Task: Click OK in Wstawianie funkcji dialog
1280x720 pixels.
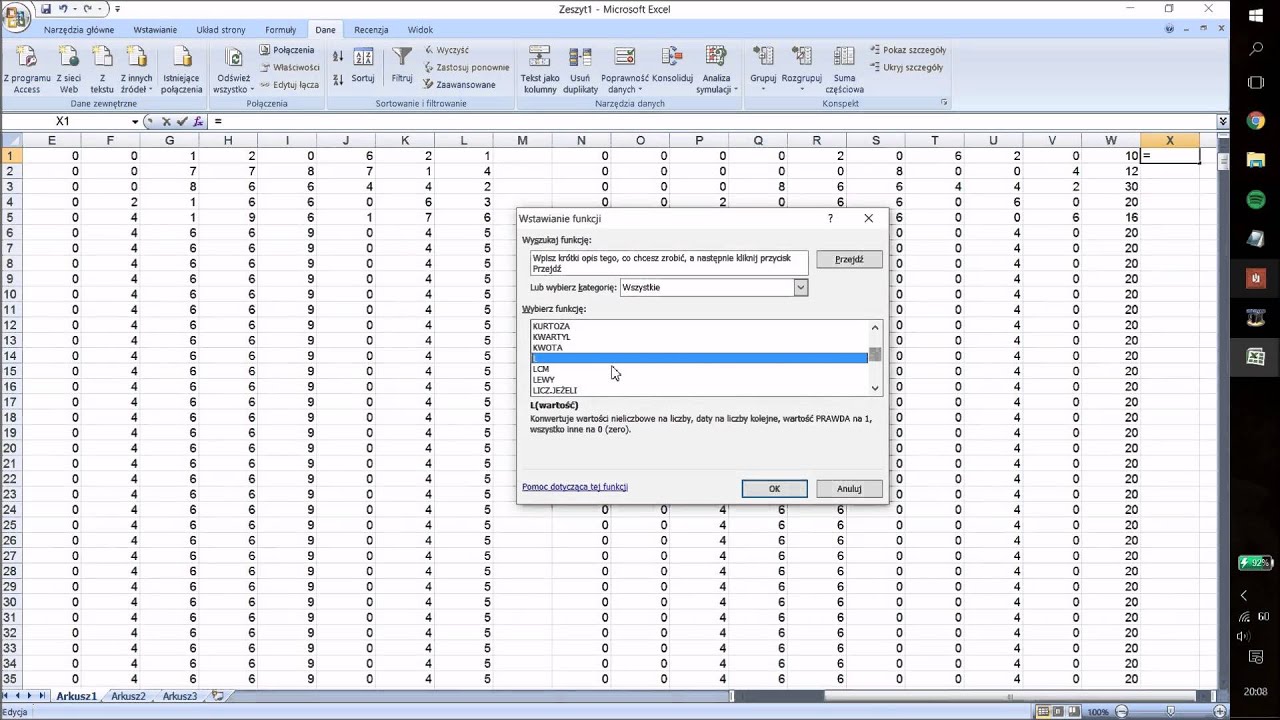Action: (x=774, y=488)
